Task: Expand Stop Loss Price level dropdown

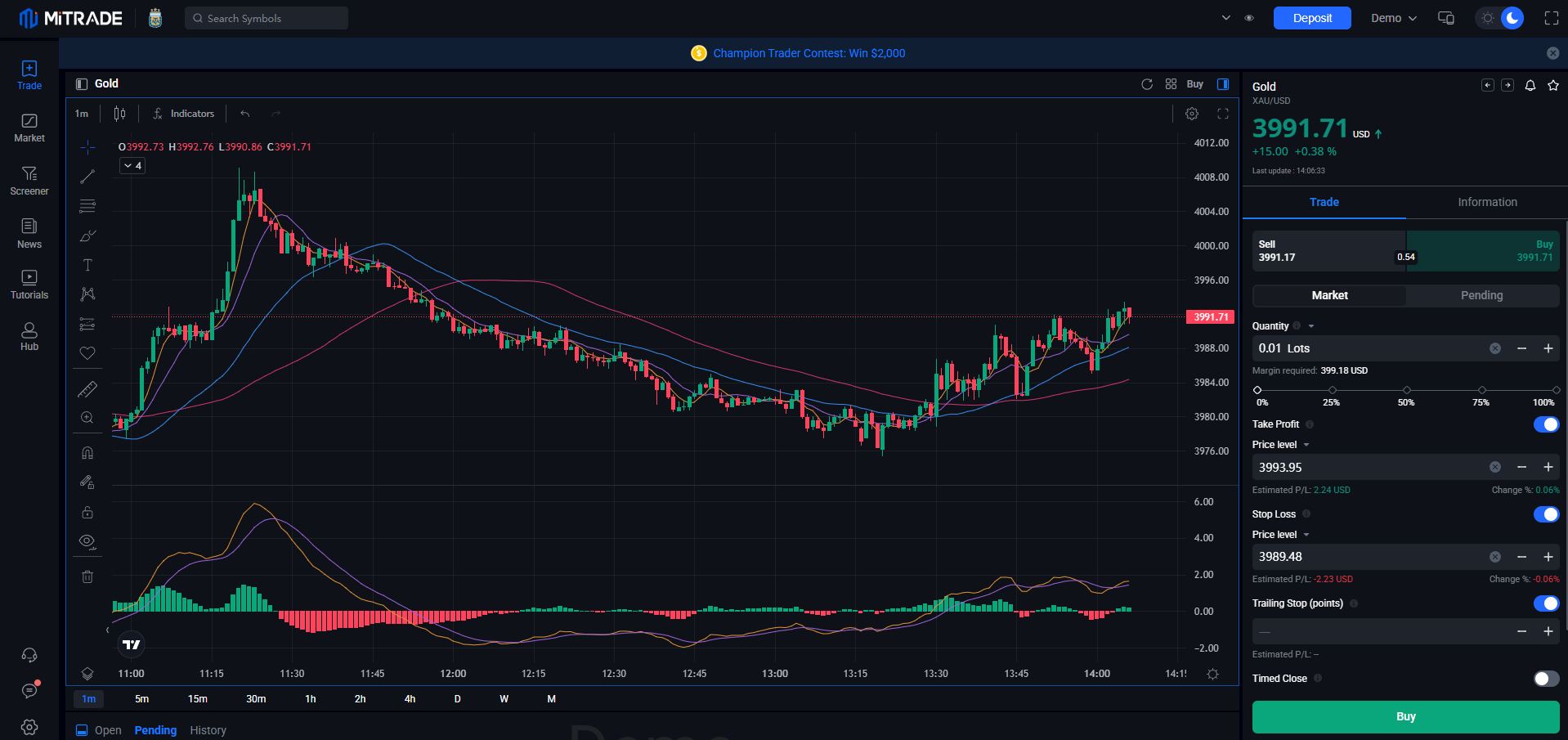Action: pyautogui.click(x=1306, y=535)
